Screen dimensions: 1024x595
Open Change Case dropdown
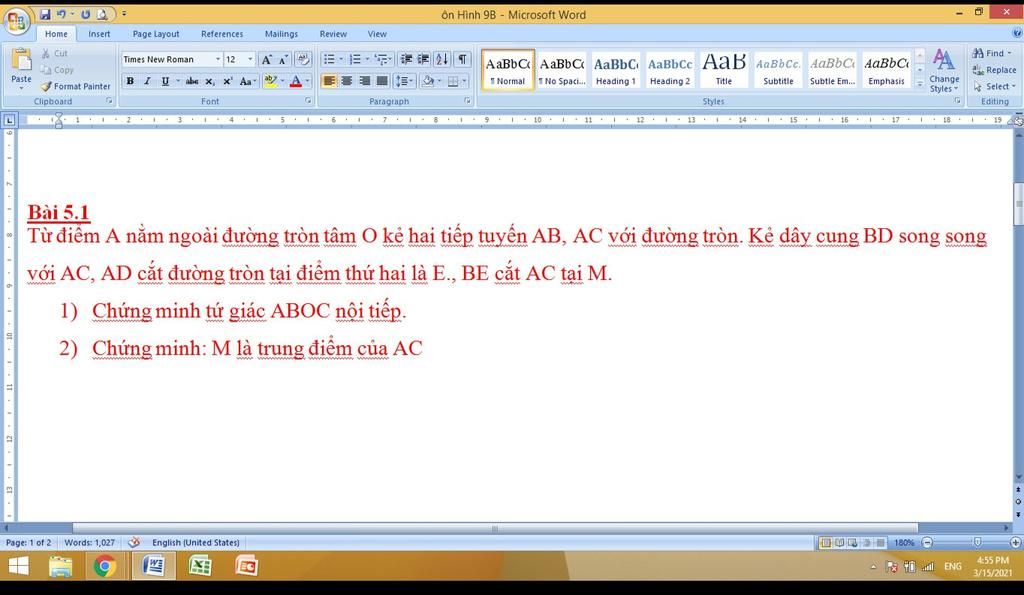[x=247, y=81]
